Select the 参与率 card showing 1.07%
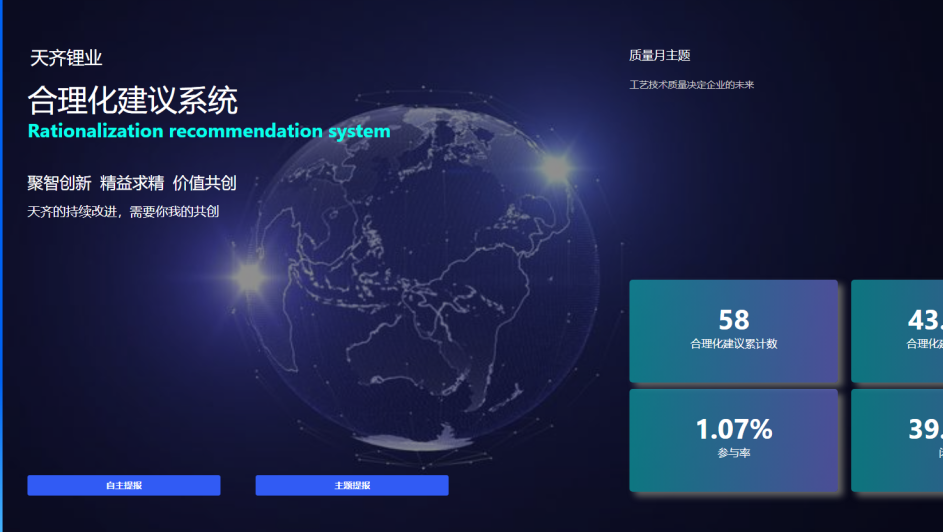Viewport: 943px width, 532px height. click(x=733, y=440)
